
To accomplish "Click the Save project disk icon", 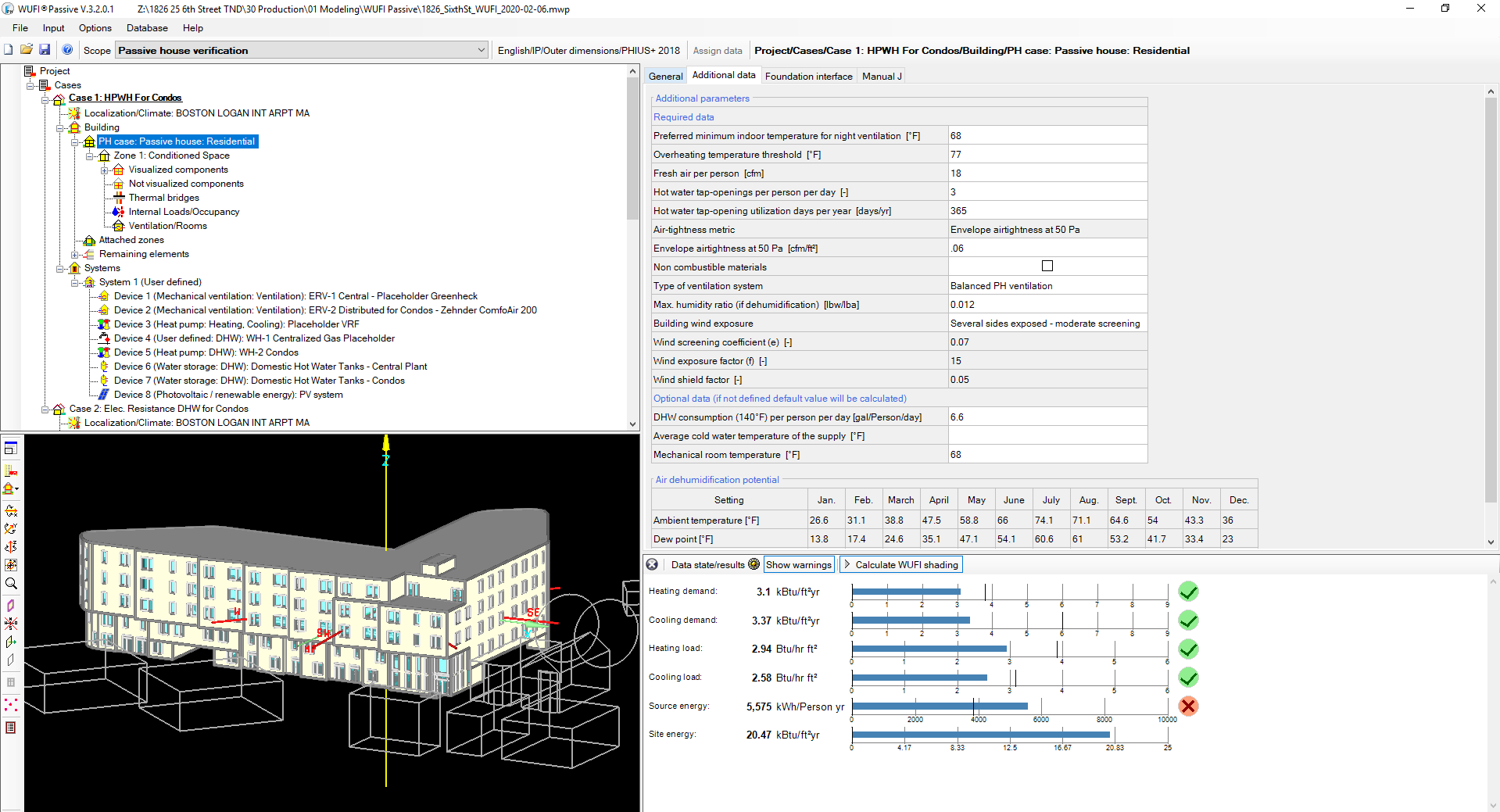I will pyautogui.click(x=45, y=50).
